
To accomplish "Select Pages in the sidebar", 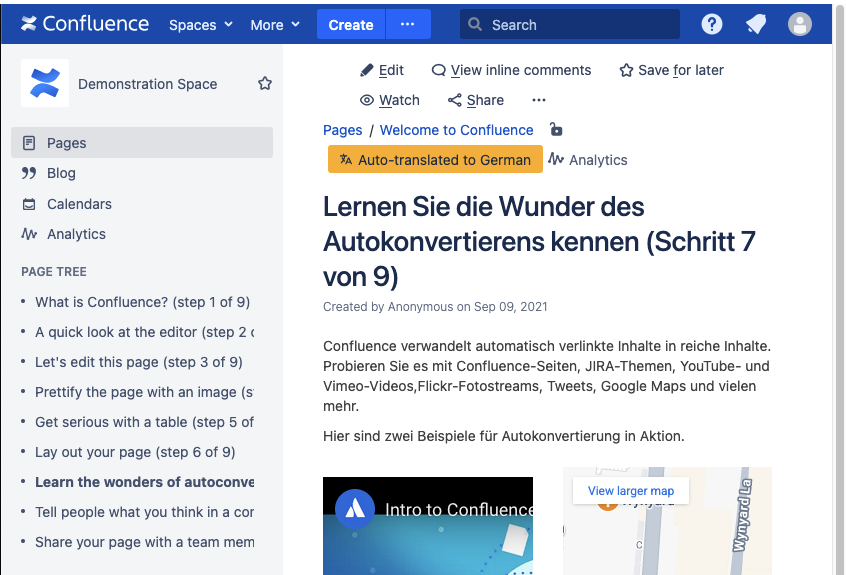I will [x=142, y=143].
